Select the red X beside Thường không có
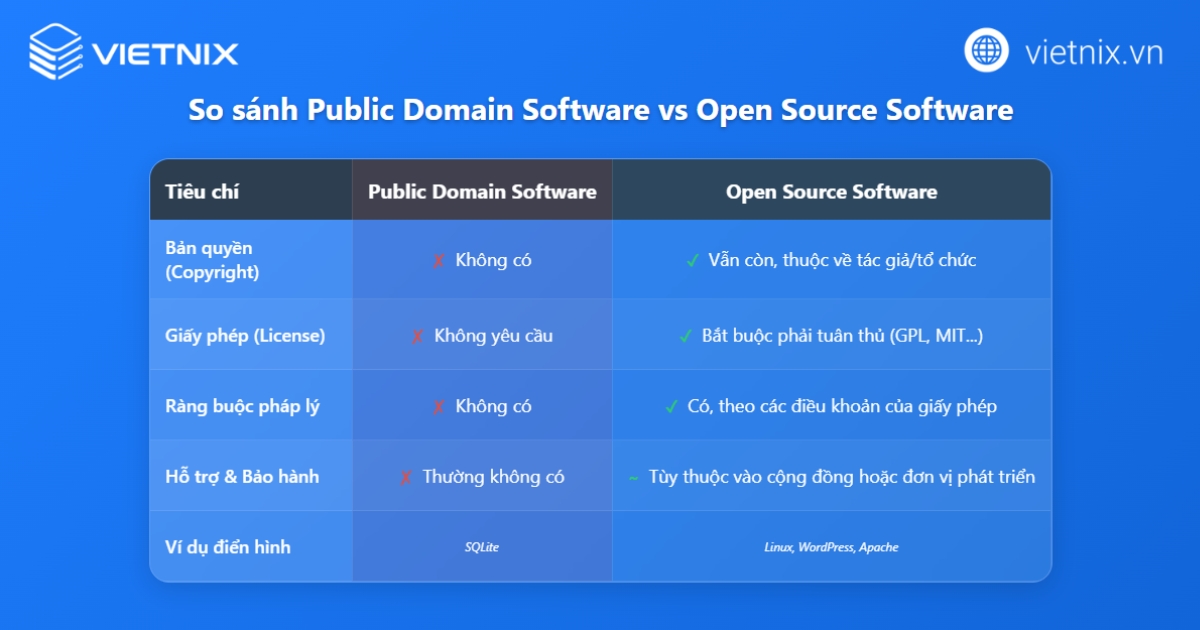 pos(405,478)
